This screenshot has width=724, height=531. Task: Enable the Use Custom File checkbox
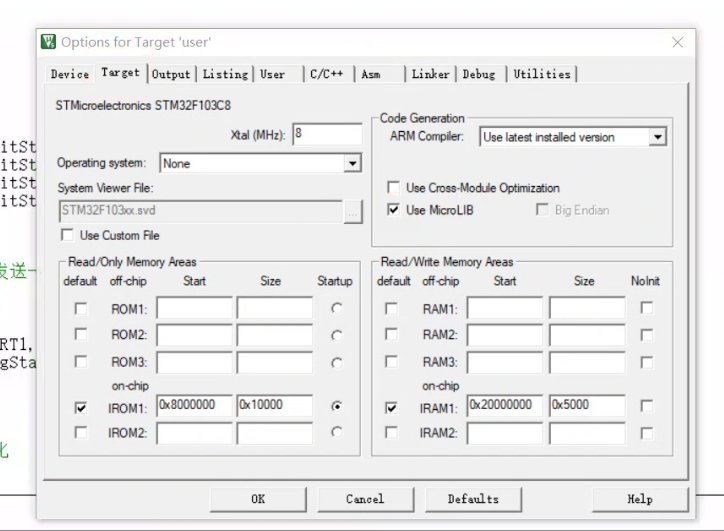[67, 235]
